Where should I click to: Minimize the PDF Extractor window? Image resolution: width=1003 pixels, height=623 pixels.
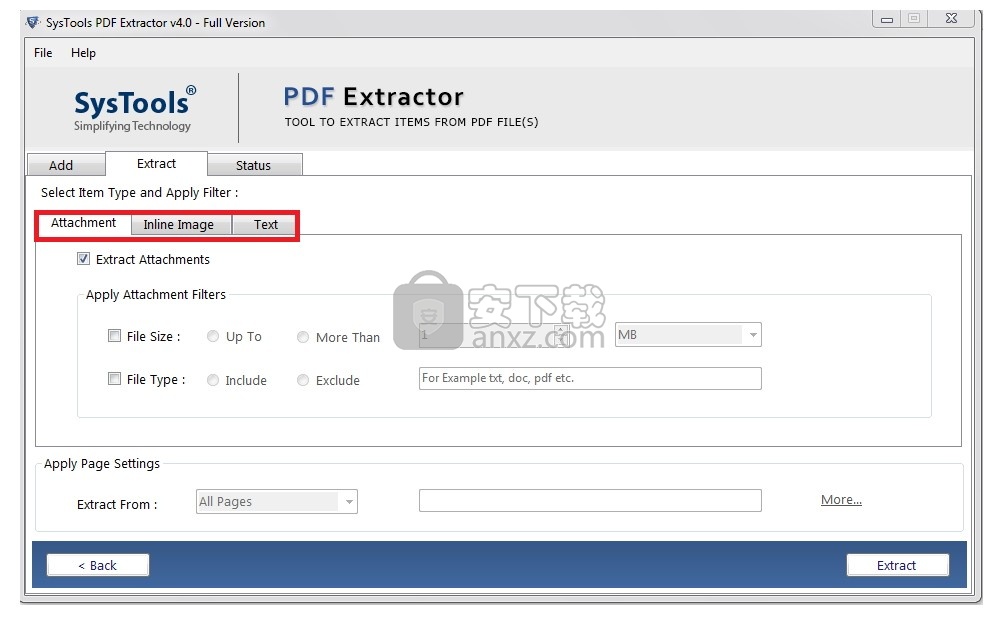[x=887, y=19]
